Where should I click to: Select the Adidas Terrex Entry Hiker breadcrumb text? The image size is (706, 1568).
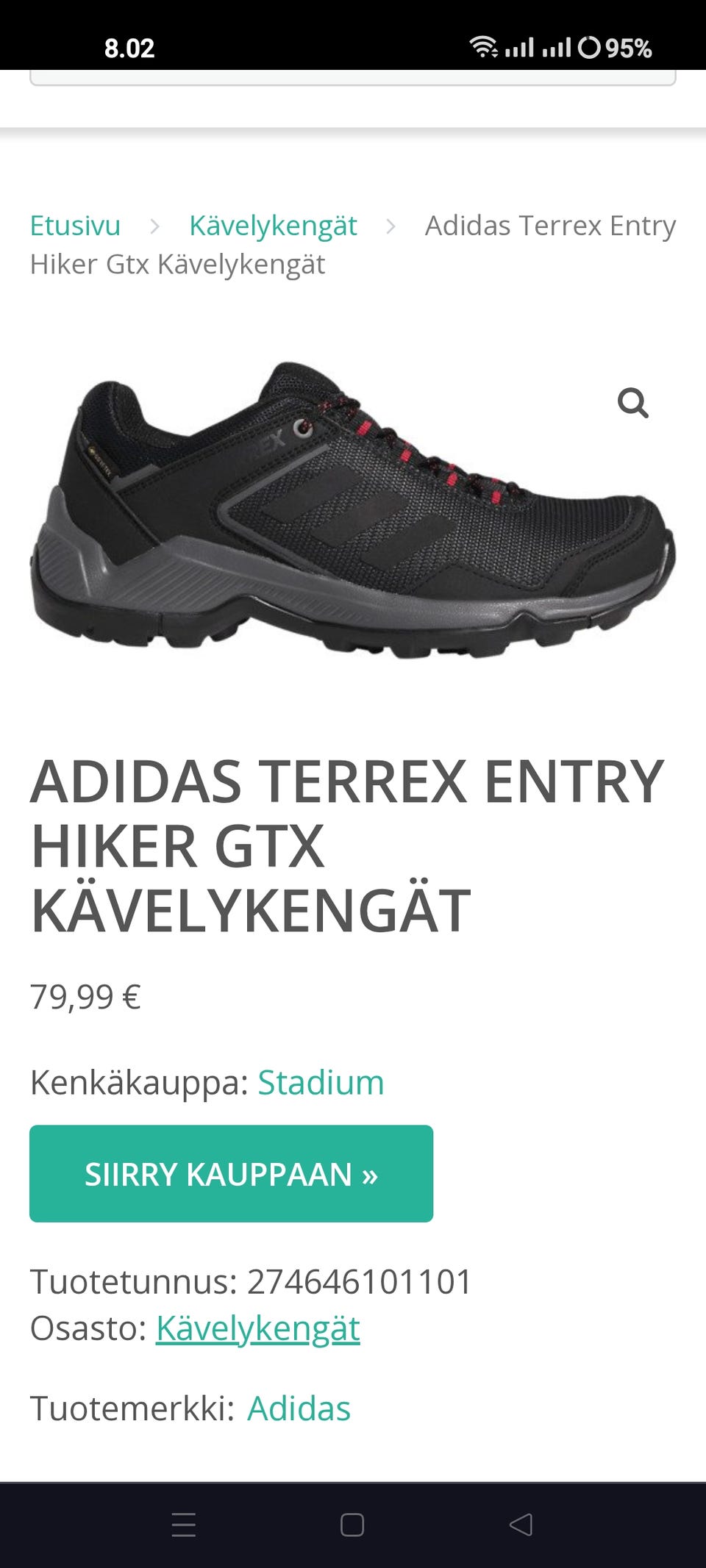353,245
